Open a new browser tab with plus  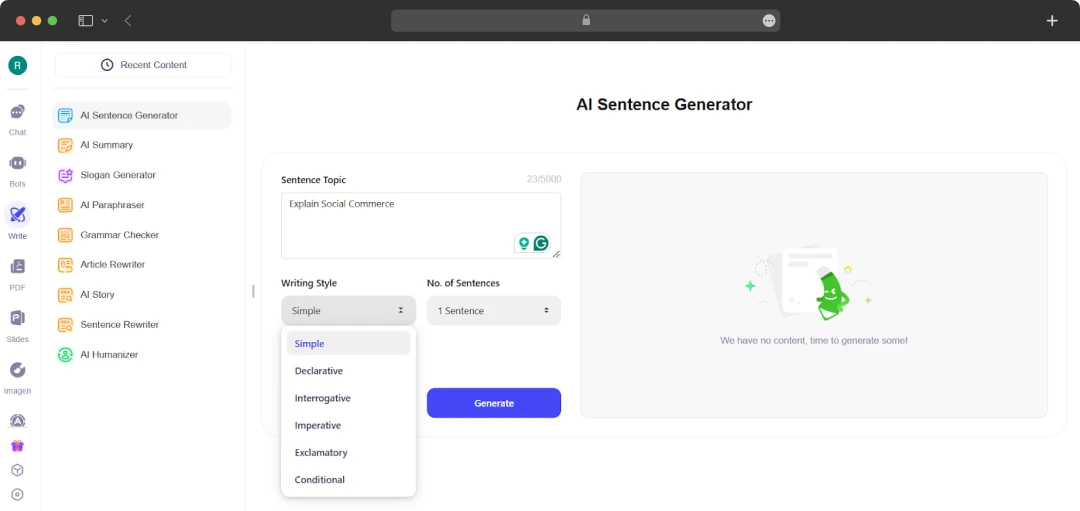(x=1052, y=21)
